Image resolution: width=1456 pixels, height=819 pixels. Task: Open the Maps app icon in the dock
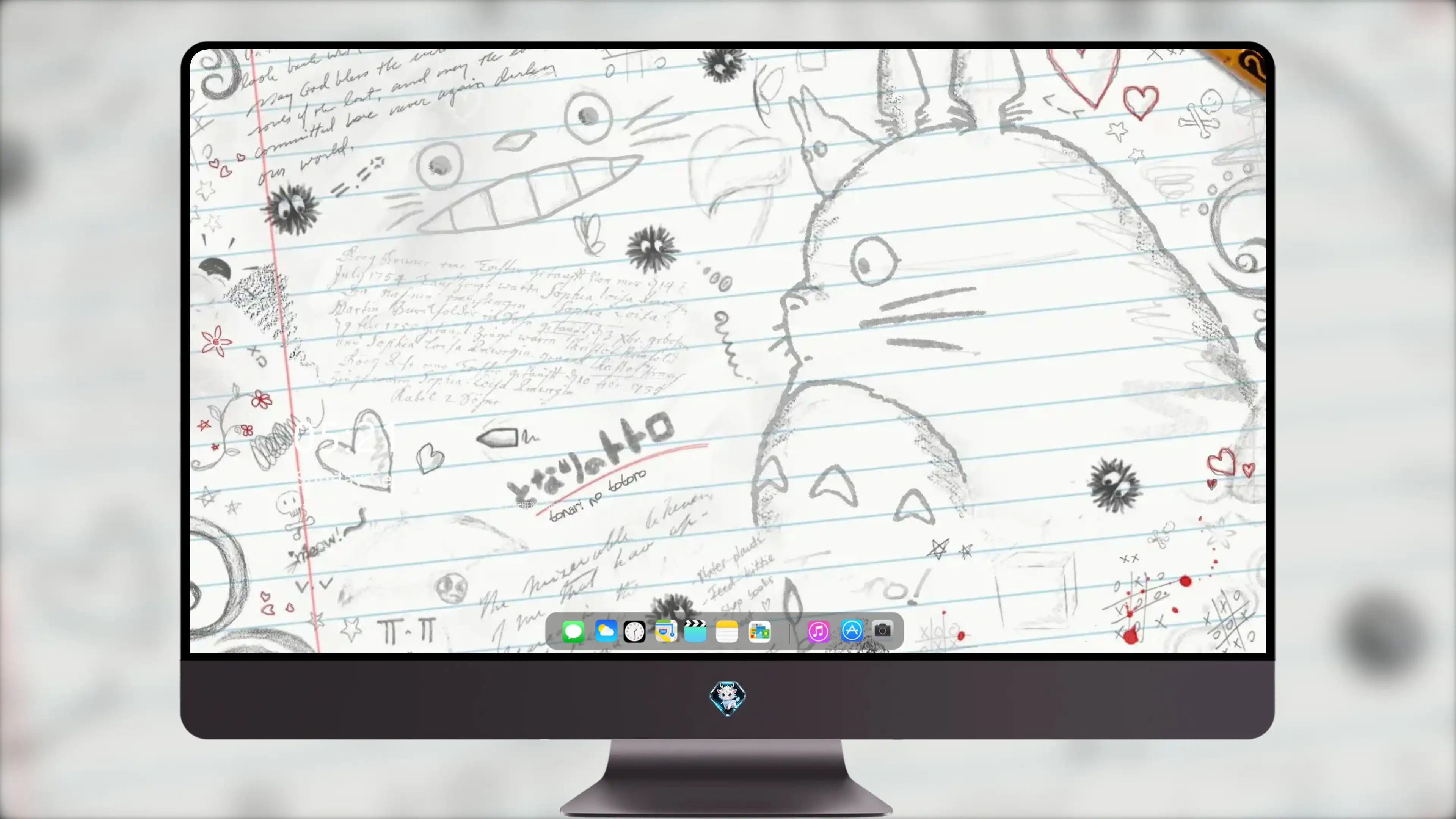coord(666,631)
